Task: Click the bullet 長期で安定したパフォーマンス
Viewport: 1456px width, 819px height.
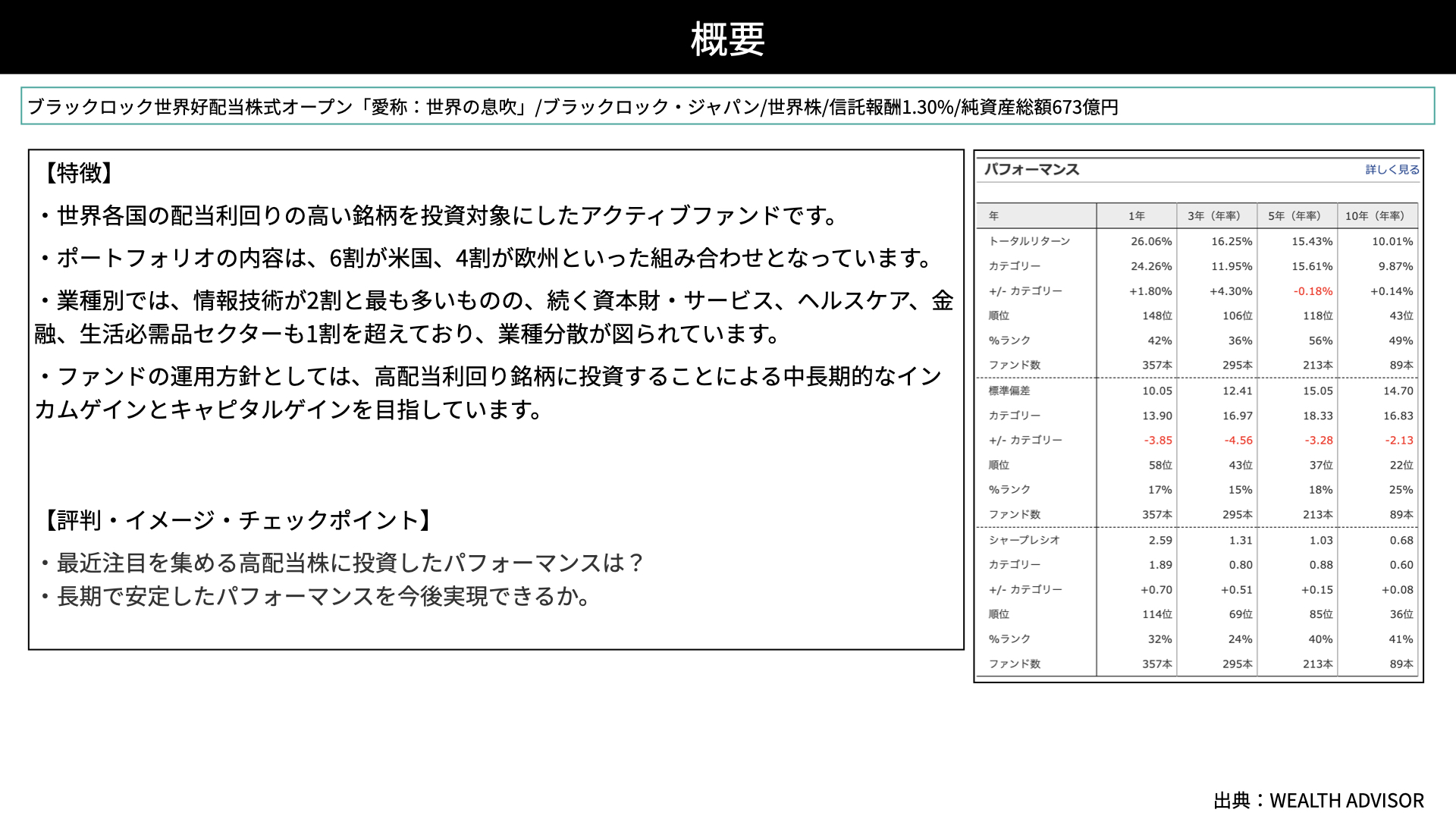Action: [x=315, y=596]
